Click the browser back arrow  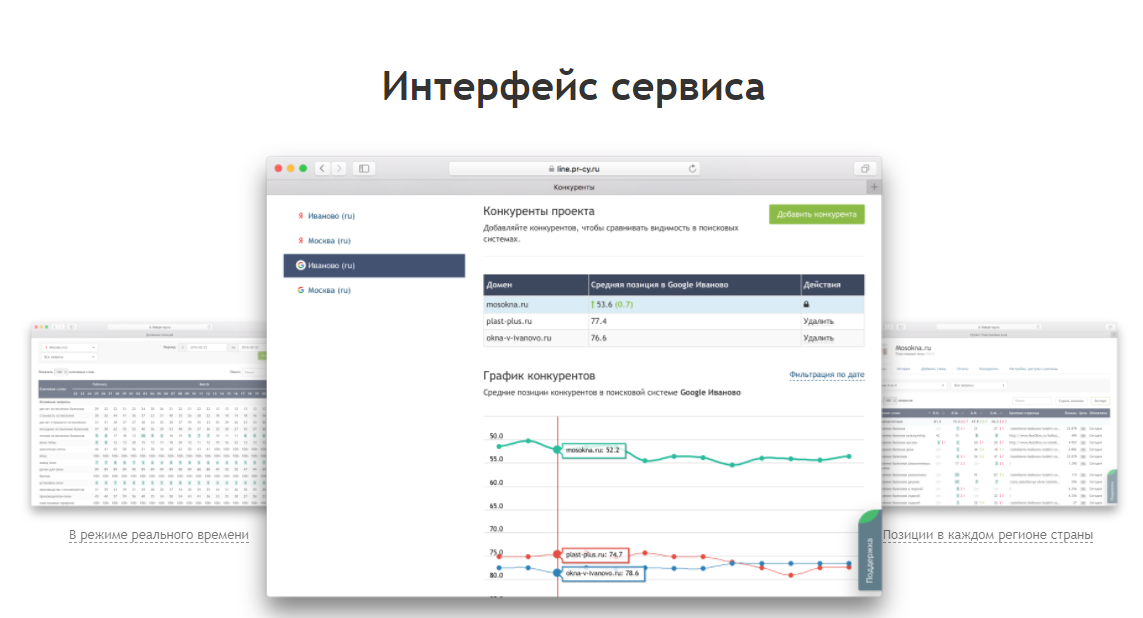tap(321, 168)
